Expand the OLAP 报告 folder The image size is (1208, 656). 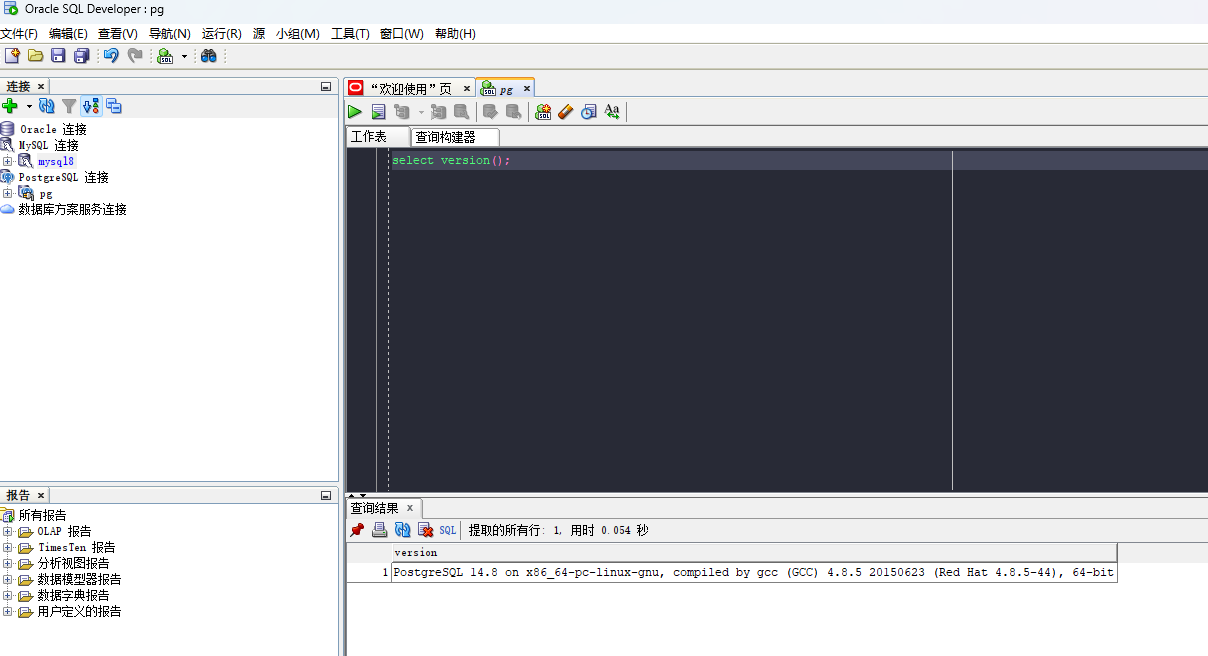[x=8, y=531]
